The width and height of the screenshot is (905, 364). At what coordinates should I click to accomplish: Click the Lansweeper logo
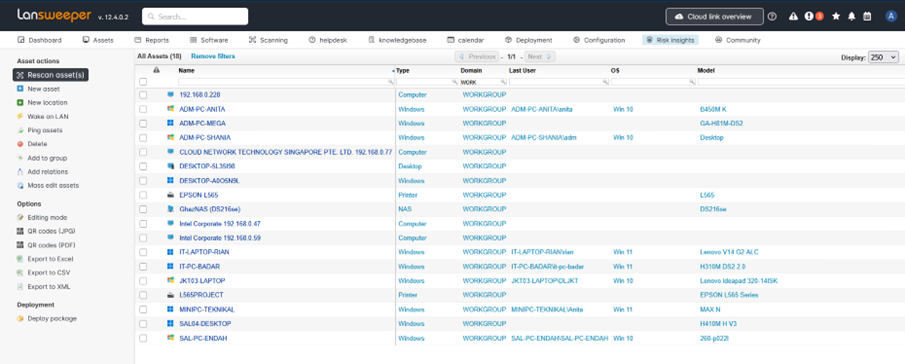point(55,15)
